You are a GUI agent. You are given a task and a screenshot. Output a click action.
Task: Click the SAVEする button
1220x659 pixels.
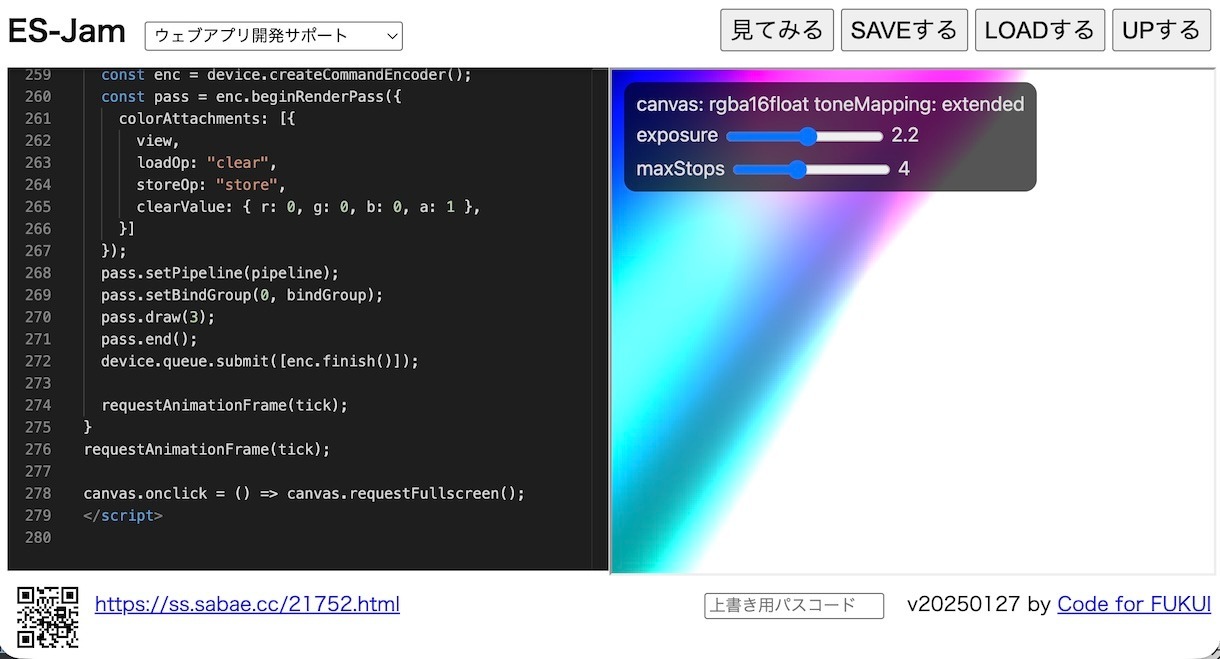coord(904,30)
